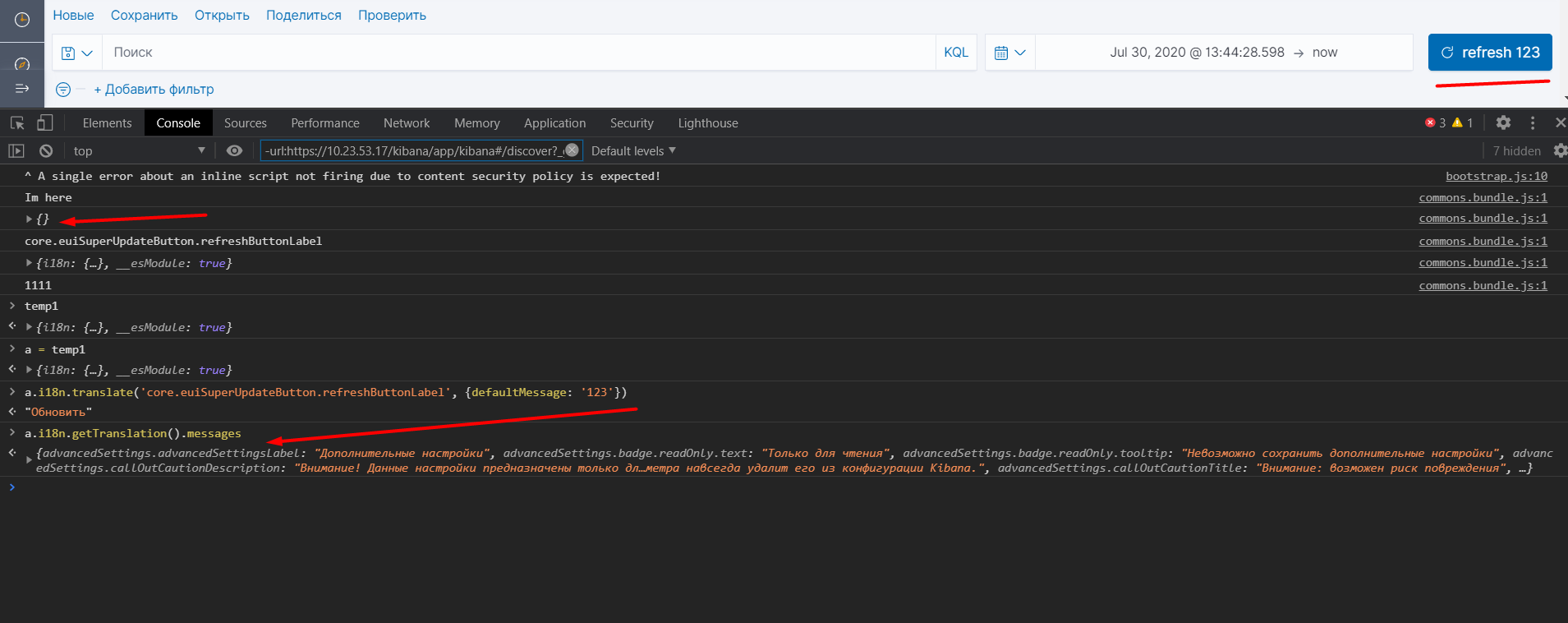Open the calendar quick date menu
Viewport: 1568px width, 623px height.
coord(1010,53)
